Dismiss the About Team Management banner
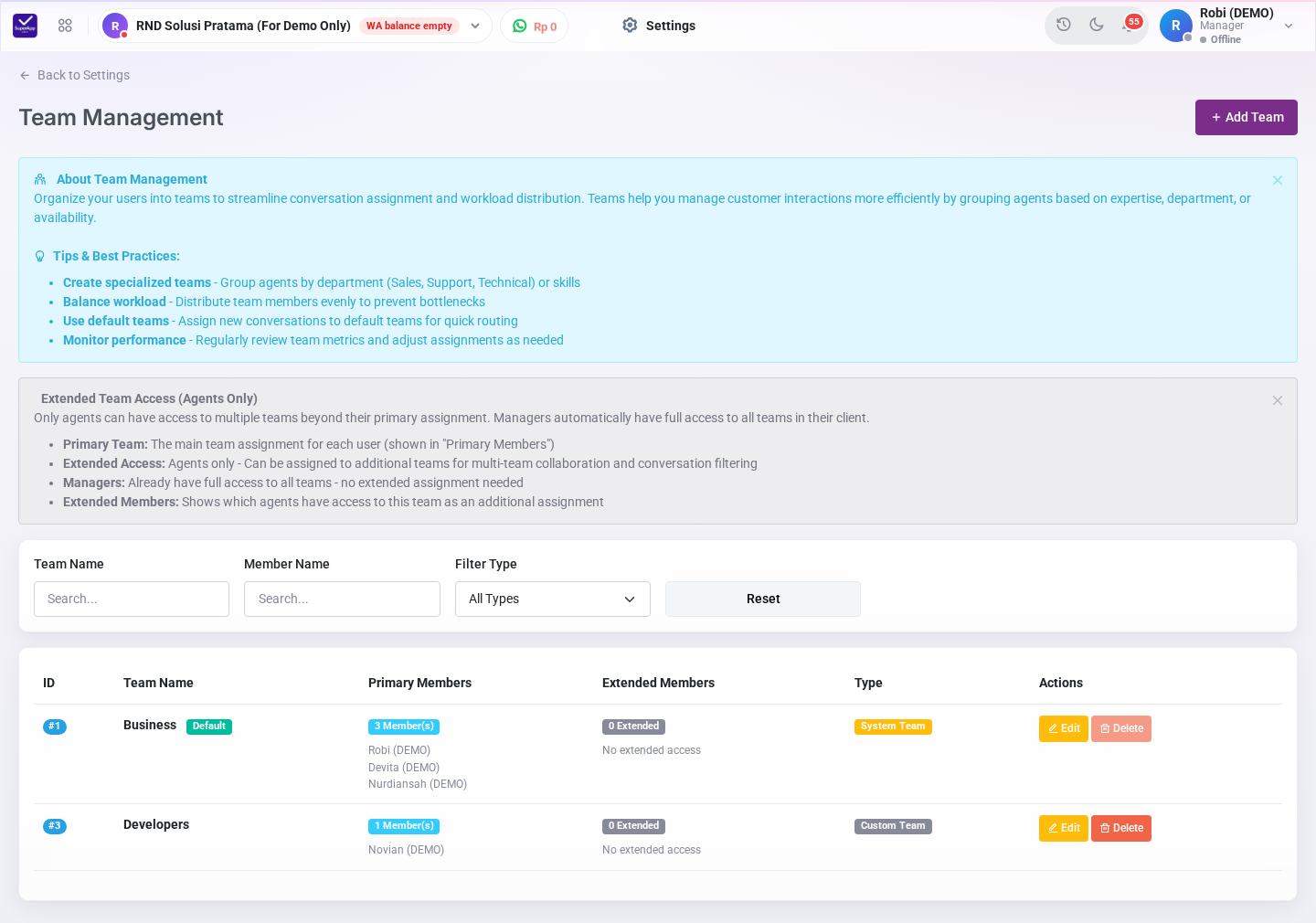Image resolution: width=1316 pixels, height=923 pixels. pyautogui.click(x=1278, y=180)
